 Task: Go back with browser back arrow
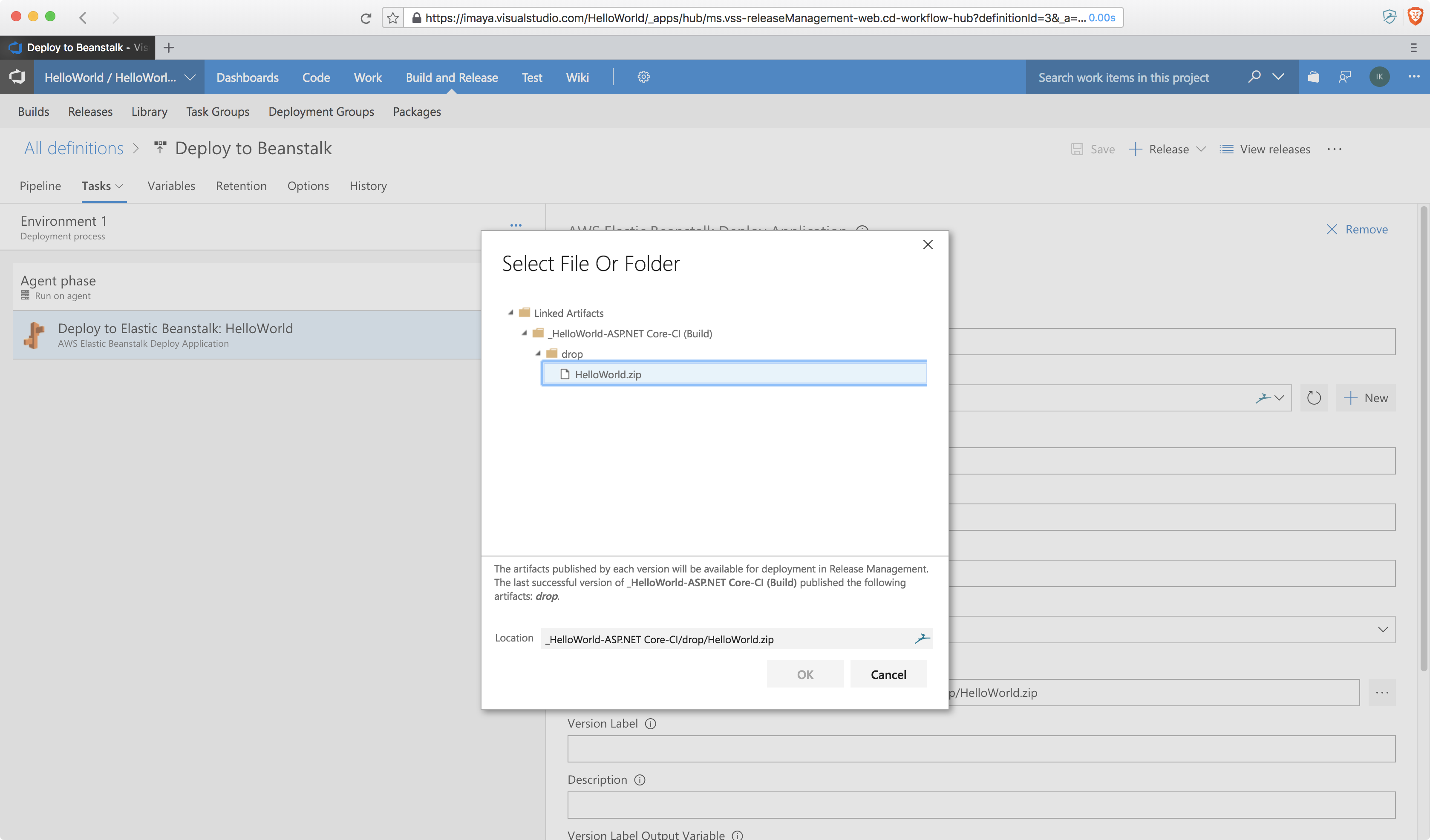coord(84,17)
